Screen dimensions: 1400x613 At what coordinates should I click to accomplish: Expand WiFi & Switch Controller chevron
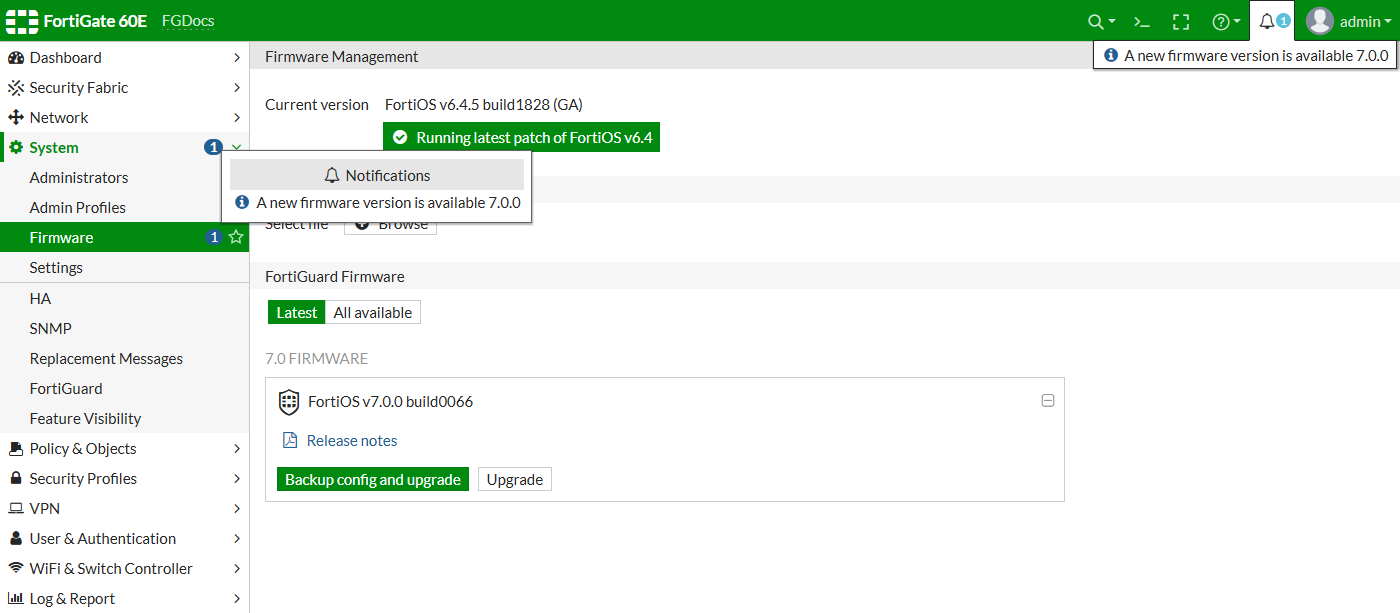pos(237,568)
